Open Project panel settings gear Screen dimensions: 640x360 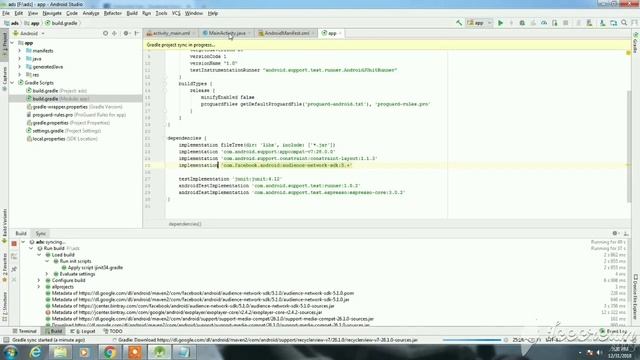[x=126, y=33]
